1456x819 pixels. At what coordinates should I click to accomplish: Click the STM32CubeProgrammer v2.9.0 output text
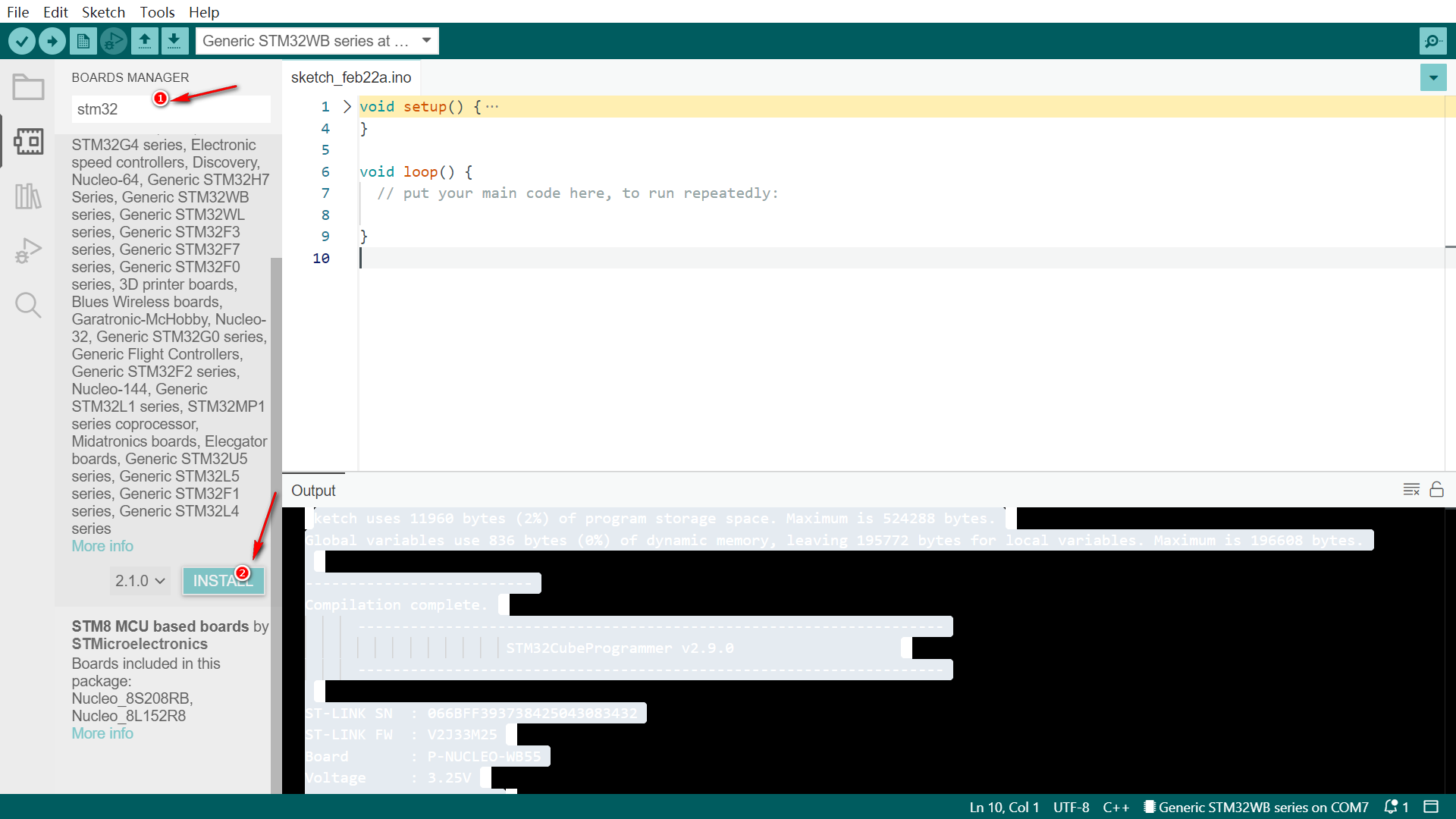click(620, 648)
